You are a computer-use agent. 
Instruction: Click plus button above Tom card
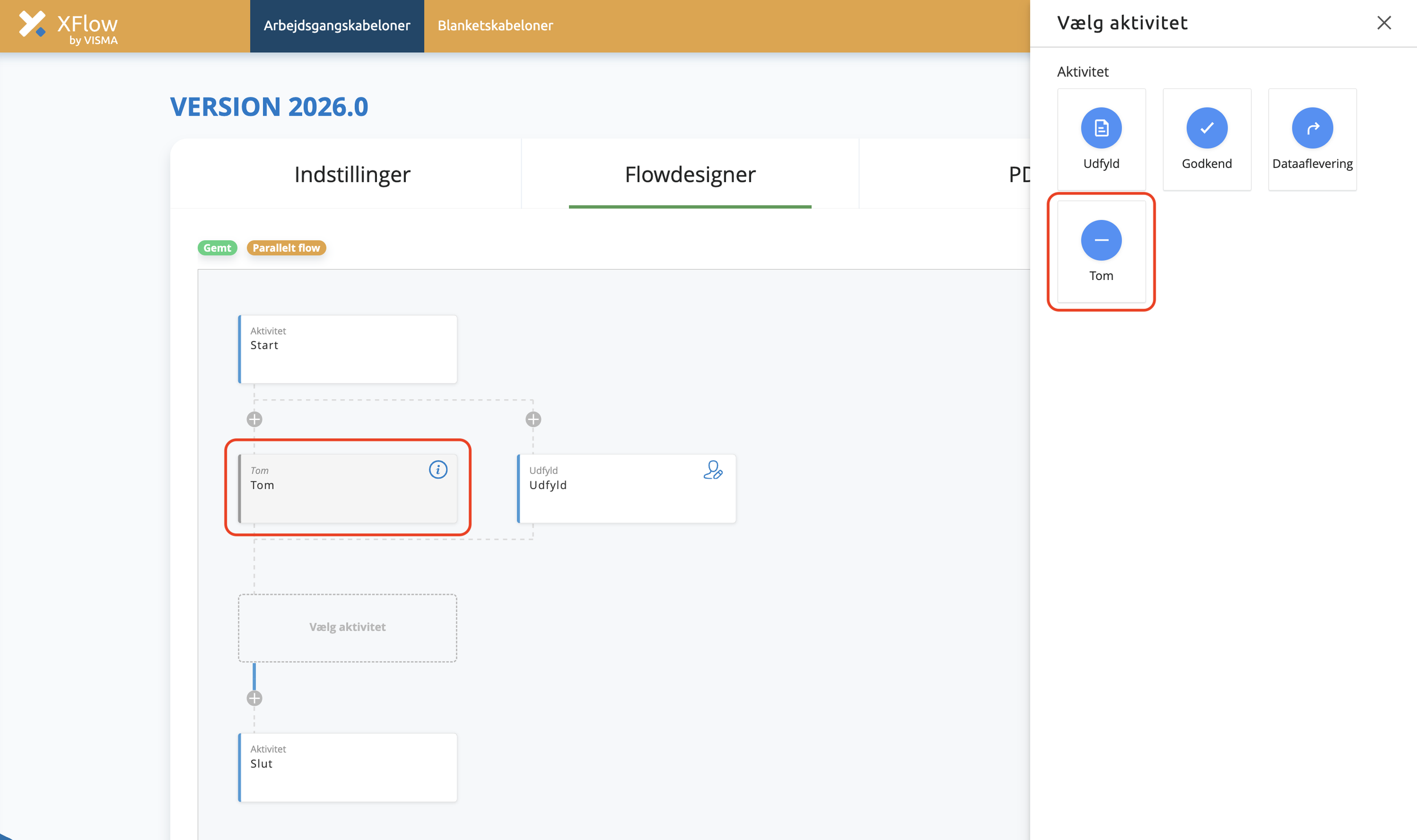click(254, 419)
